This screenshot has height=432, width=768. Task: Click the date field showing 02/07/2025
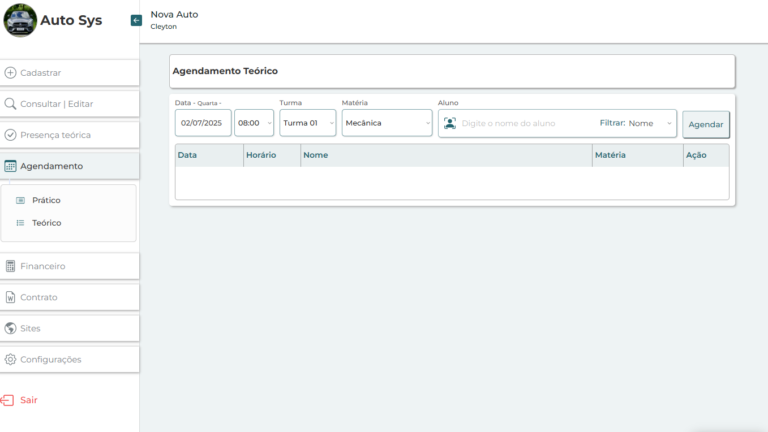203,123
